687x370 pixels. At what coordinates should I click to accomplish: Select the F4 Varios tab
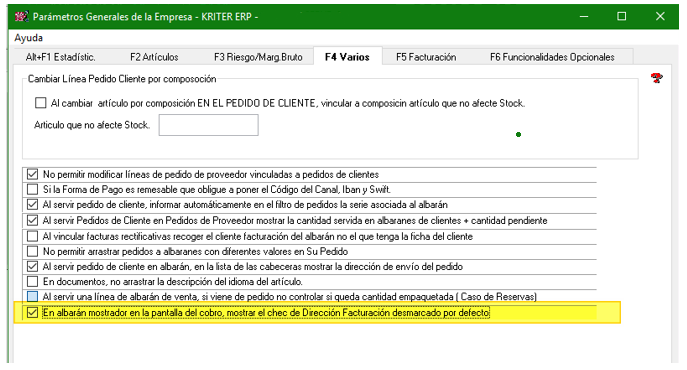[347, 57]
